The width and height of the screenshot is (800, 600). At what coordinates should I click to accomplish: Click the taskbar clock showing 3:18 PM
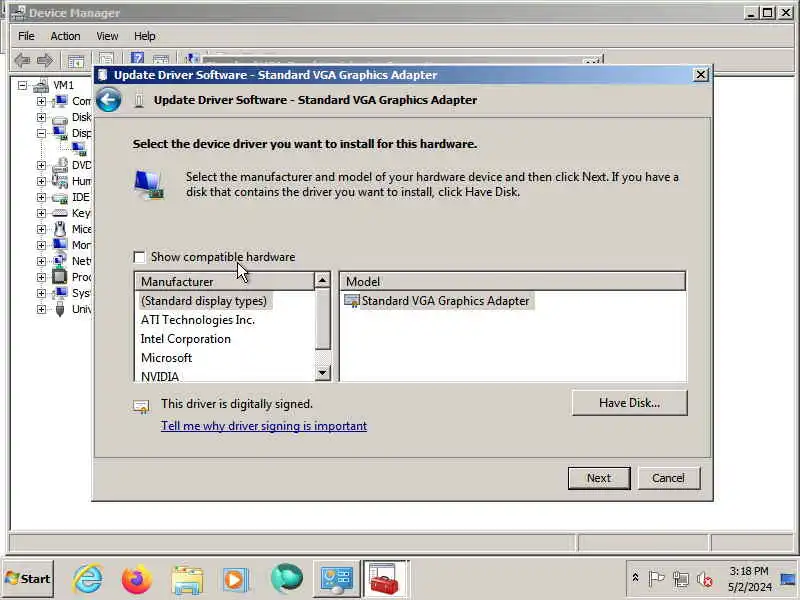[x=749, y=579]
